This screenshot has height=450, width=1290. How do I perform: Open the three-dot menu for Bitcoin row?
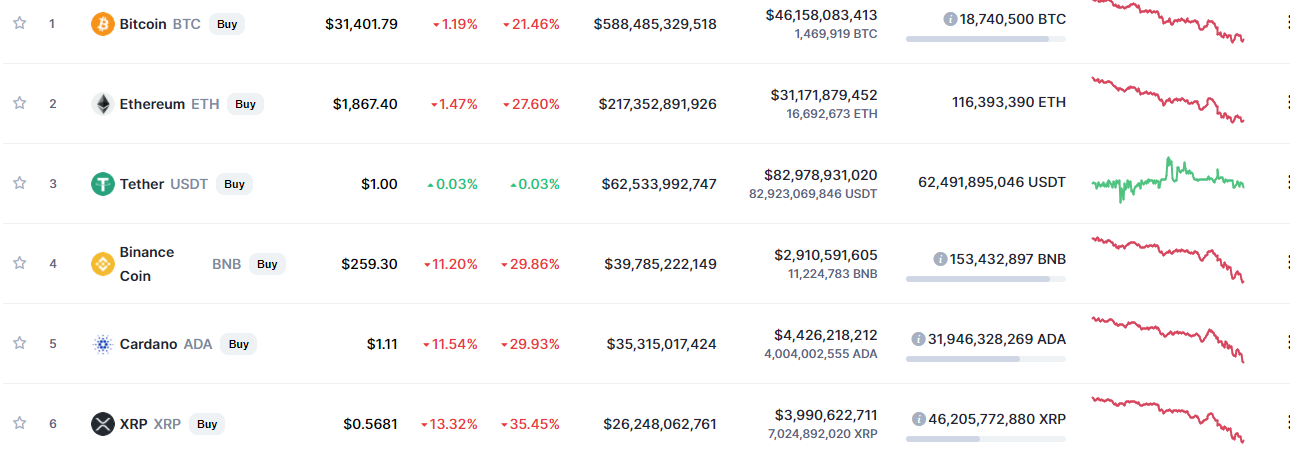click(x=1286, y=24)
